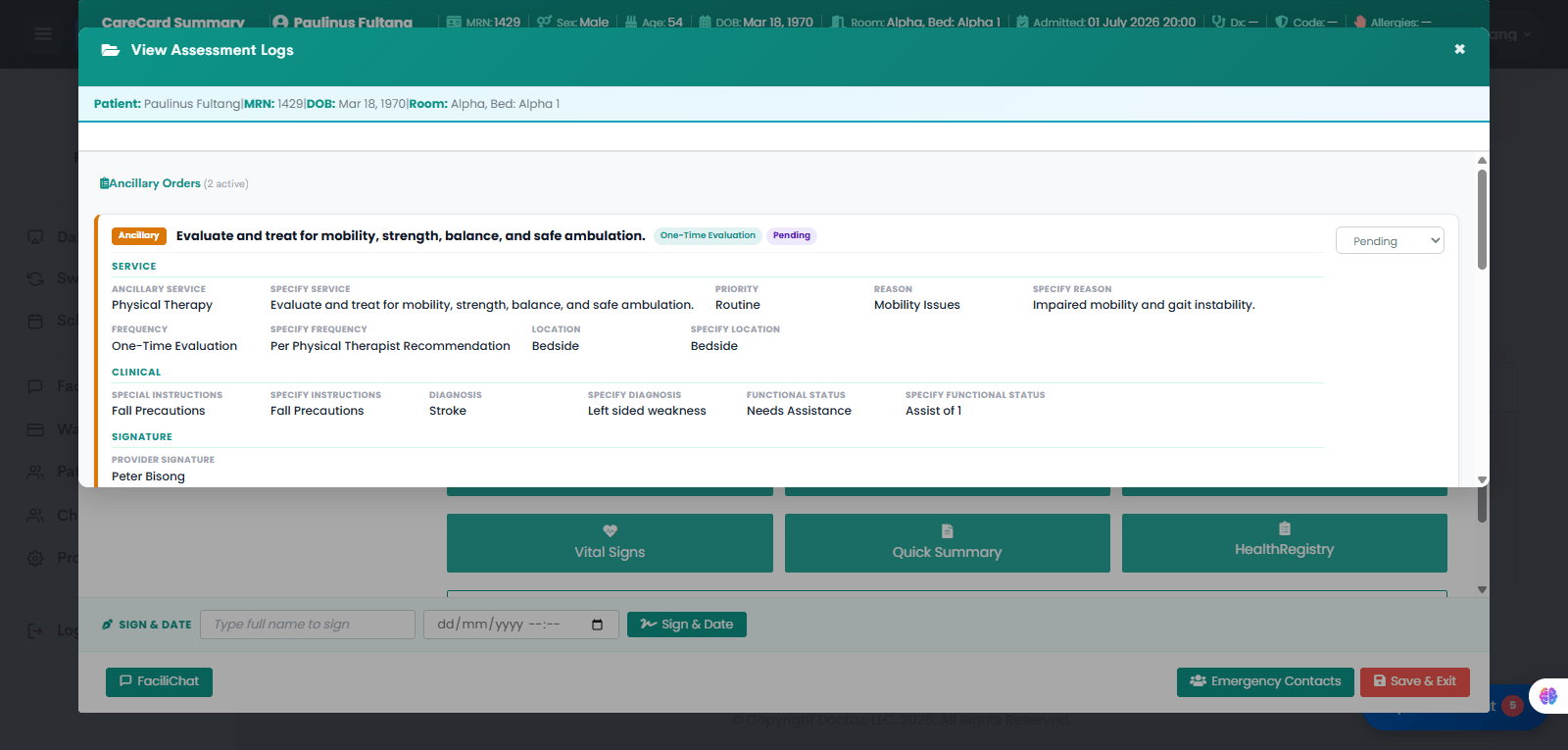The width and height of the screenshot is (1568, 750).
Task: Open Emergency Contacts
Action: 1265,681
